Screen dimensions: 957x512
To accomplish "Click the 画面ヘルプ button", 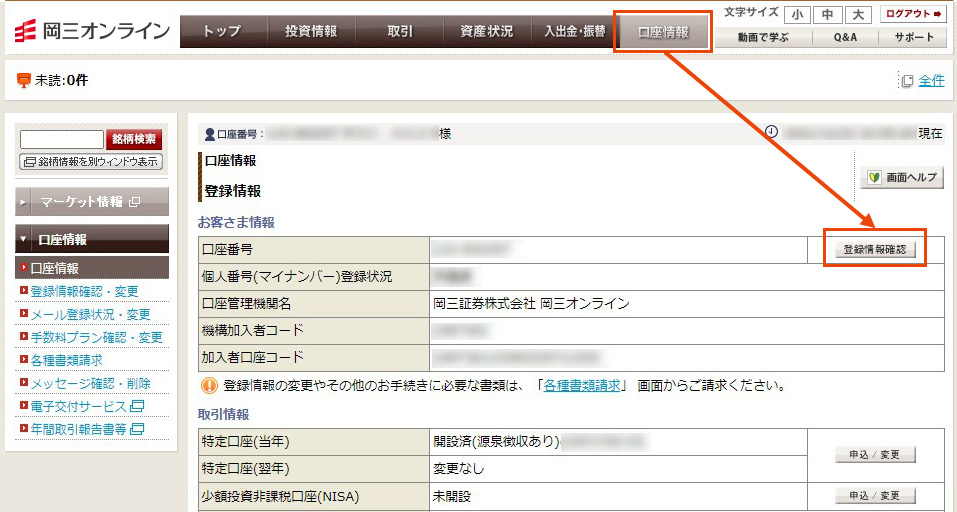I will point(901,177).
